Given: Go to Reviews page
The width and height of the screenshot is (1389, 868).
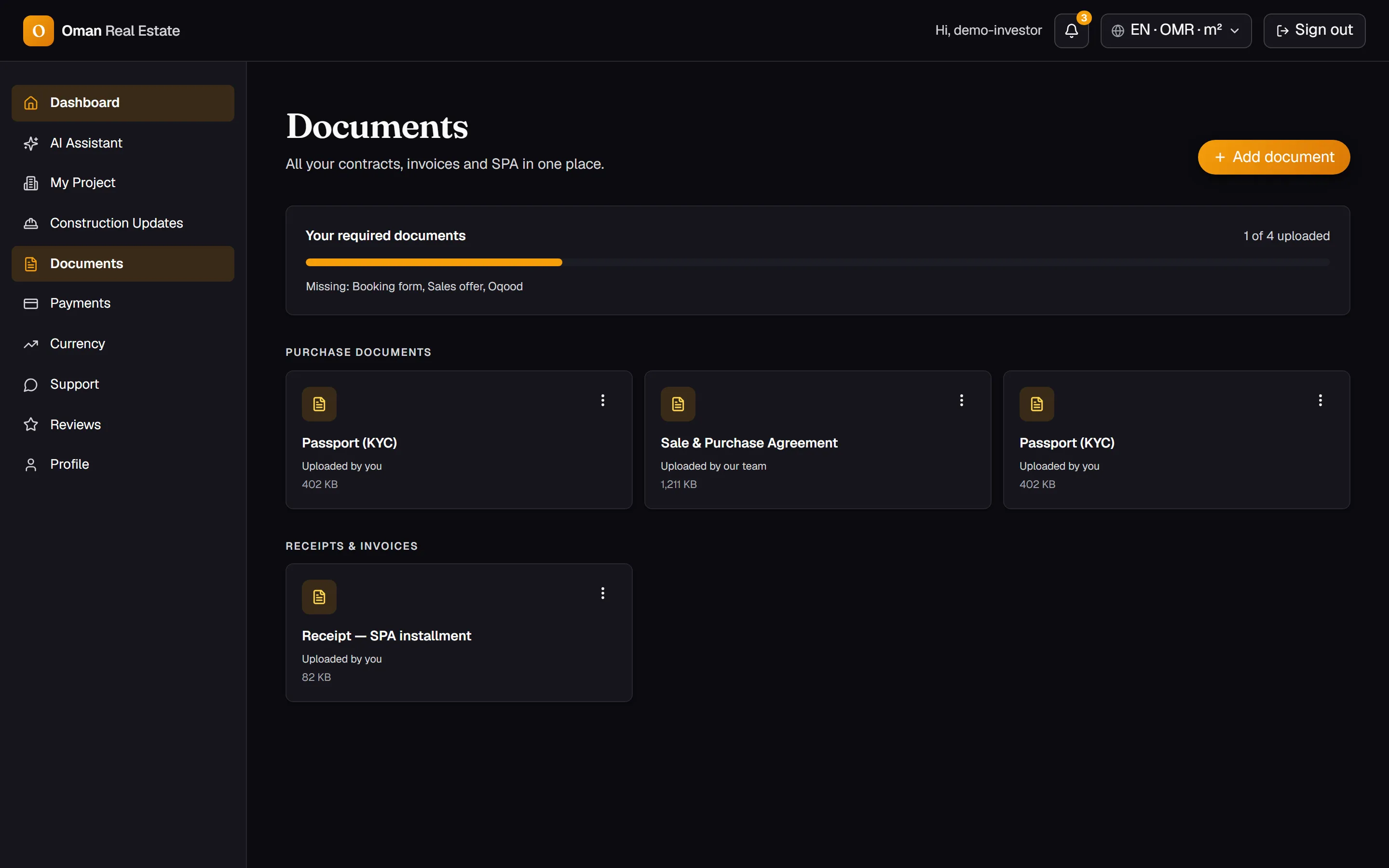Looking at the screenshot, I should pos(123,424).
